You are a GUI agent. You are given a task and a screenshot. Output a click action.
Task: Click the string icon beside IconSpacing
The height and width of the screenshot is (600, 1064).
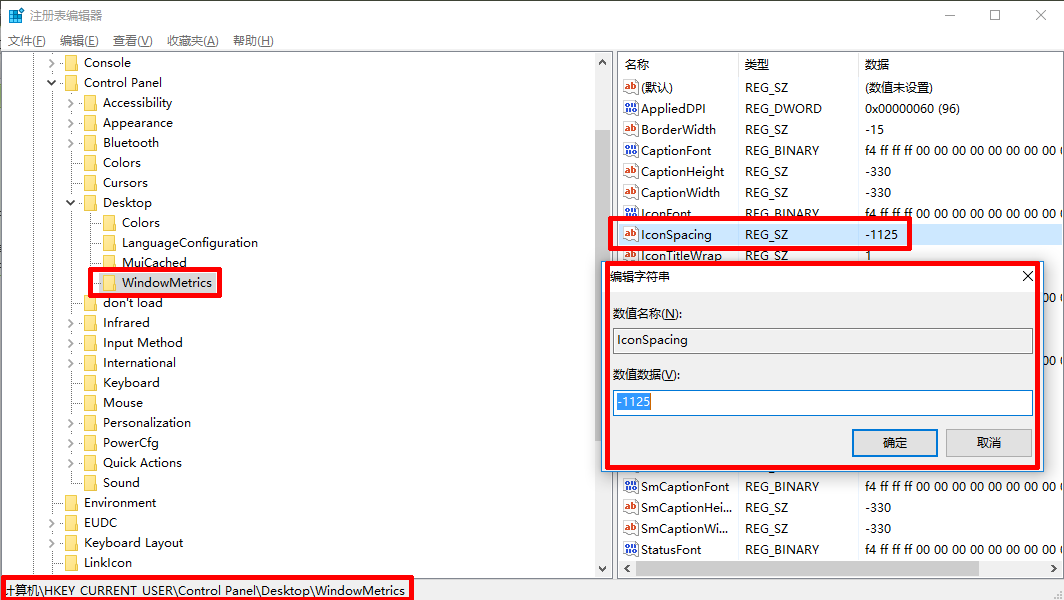tap(629, 235)
